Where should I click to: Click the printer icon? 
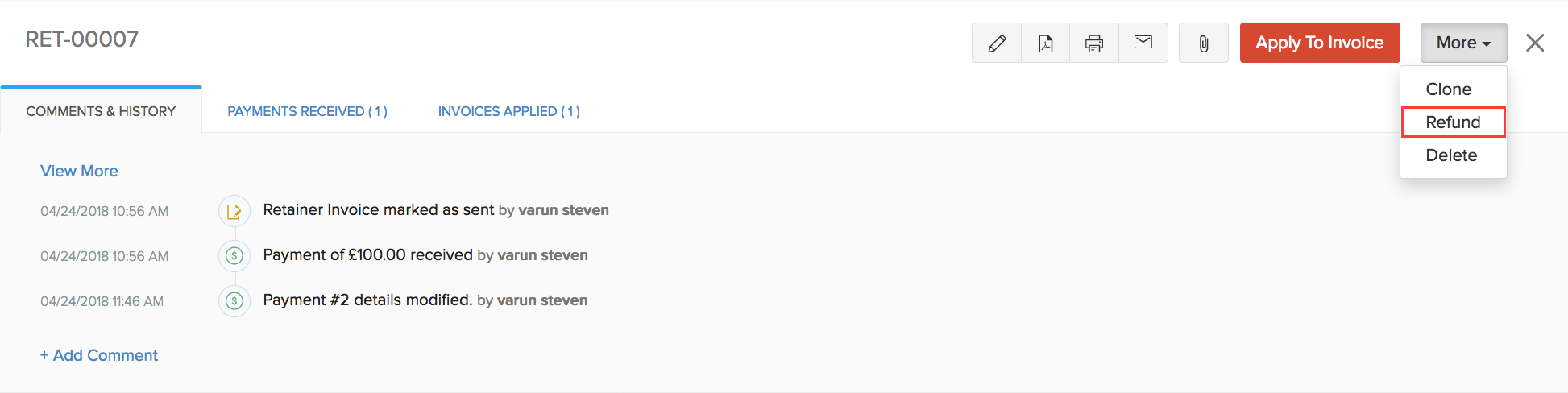point(1094,43)
